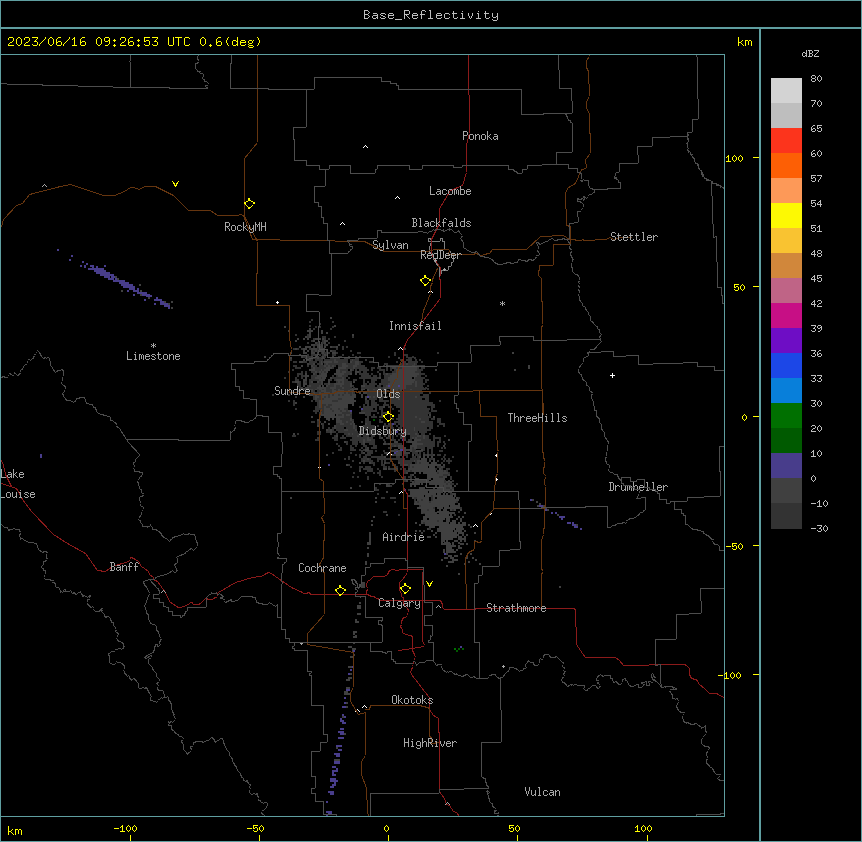The width and height of the screenshot is (862, 842).
Task: Choose the dark green 10-20 dBZ swatch
Action: point(786,440)
